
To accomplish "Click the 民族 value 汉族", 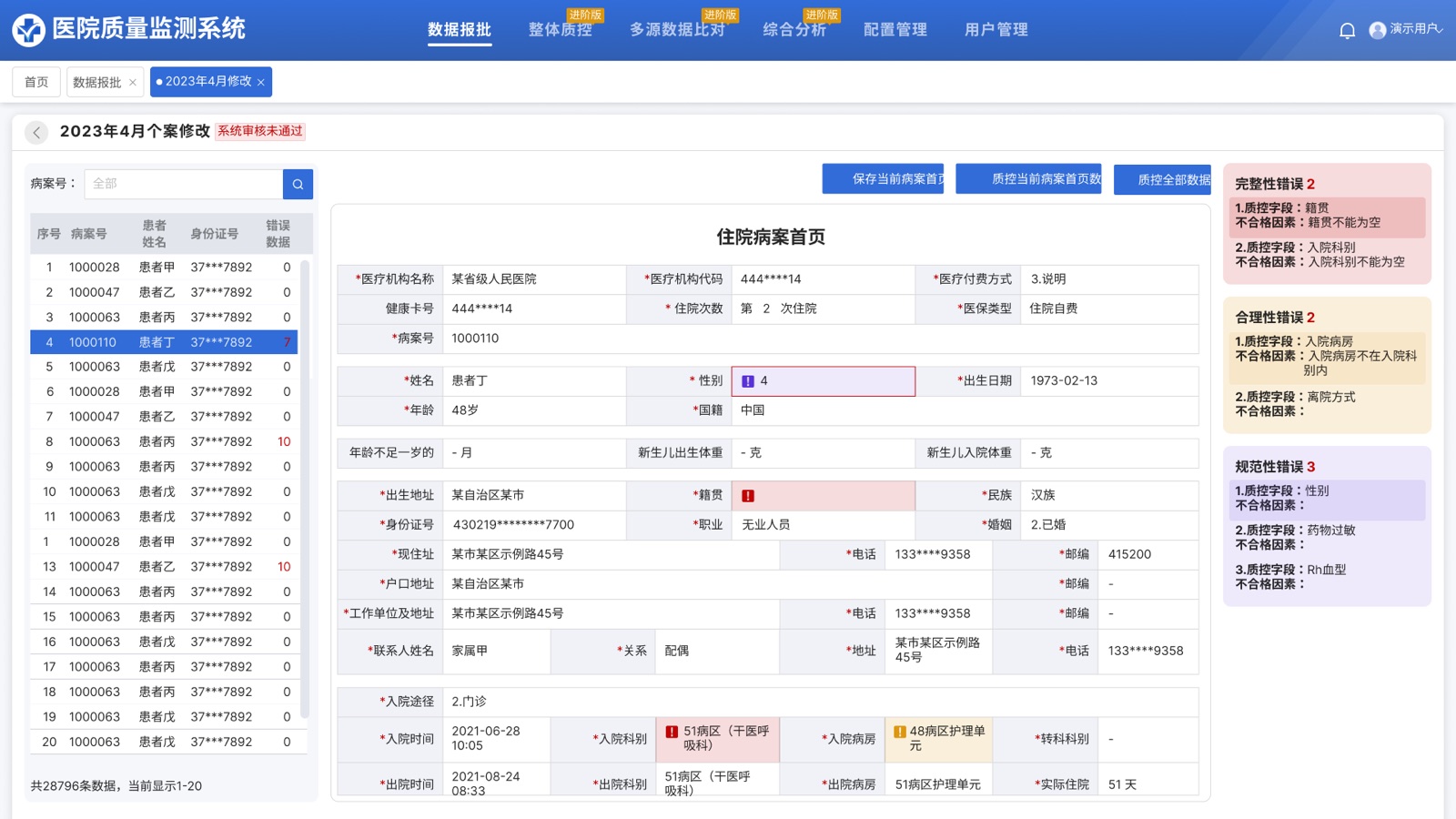I will pos(1043,495).
